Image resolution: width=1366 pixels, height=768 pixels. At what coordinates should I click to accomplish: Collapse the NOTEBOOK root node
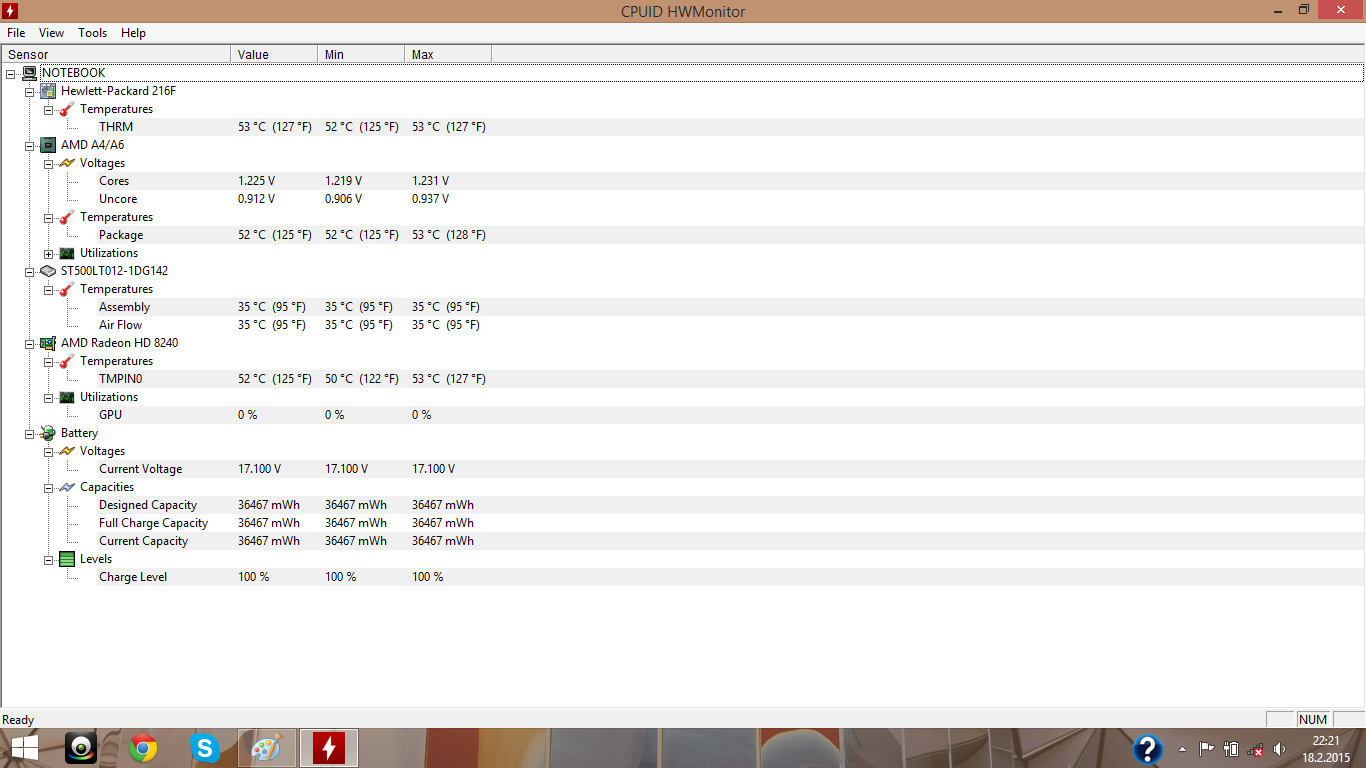tap(10, 74)
